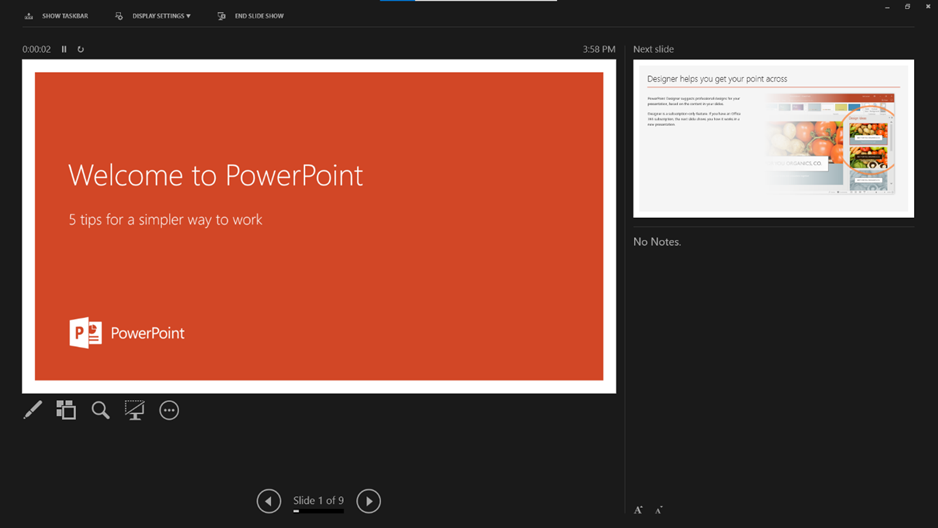Toggle black or unblack slide show
This screenshot has width=938, height=528.
(134, 410)
